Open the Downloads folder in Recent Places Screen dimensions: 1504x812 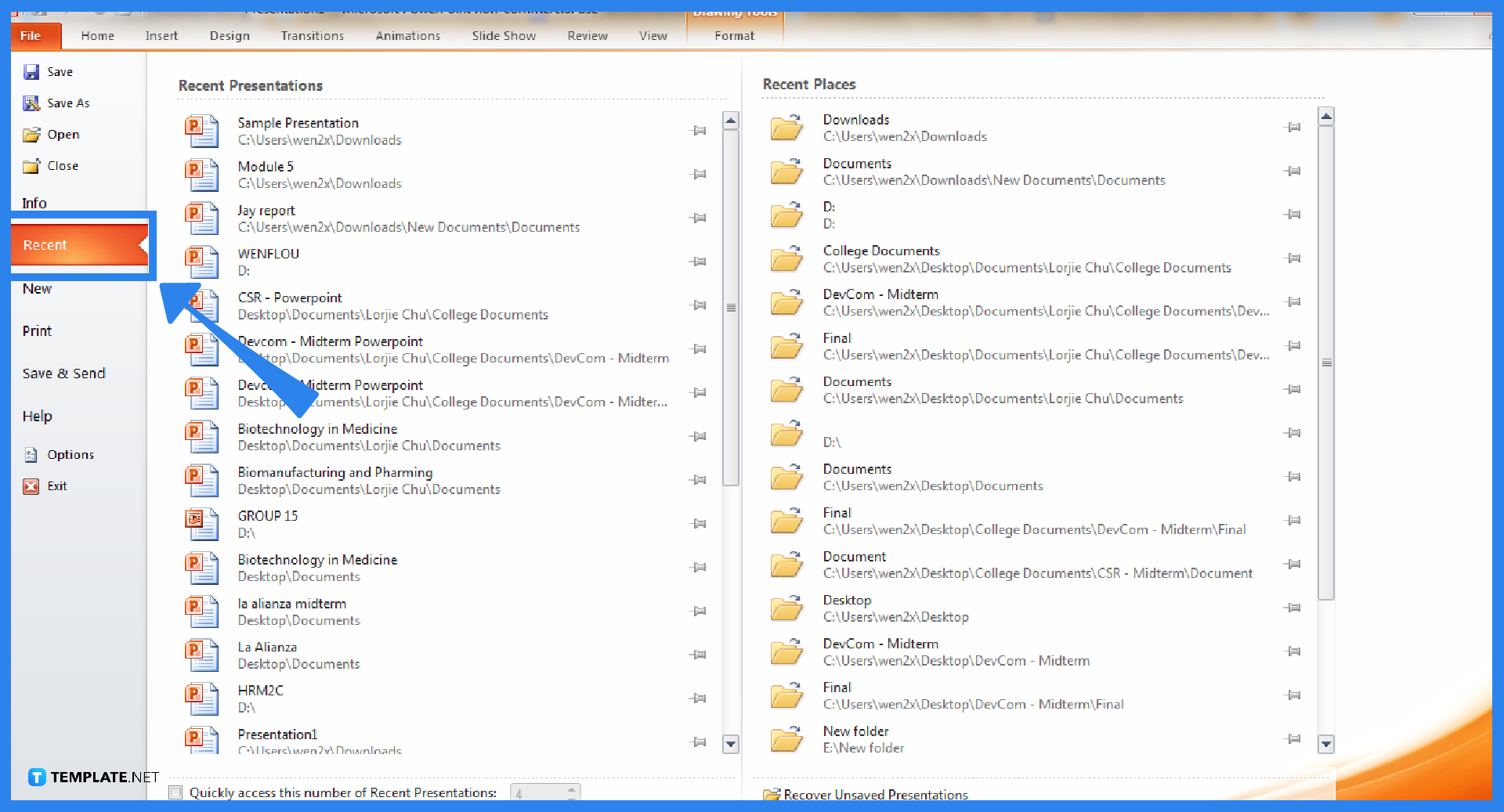[786, 127]
